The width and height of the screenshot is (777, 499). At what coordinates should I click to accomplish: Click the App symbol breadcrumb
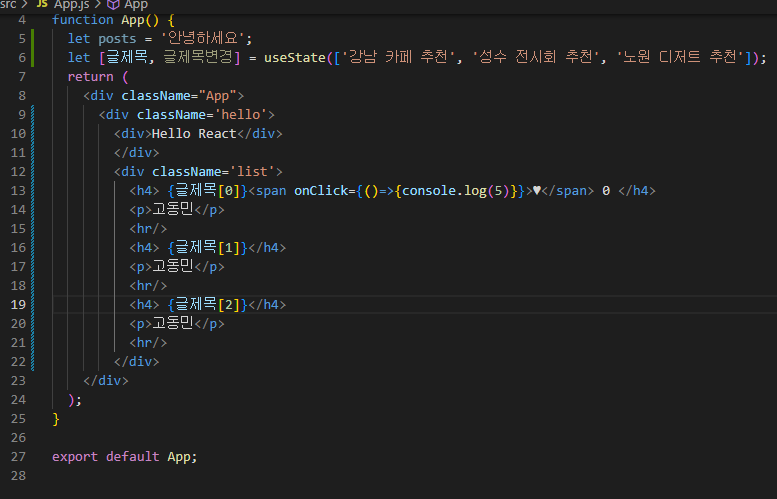pyautogui.click(x=136, y=5)
